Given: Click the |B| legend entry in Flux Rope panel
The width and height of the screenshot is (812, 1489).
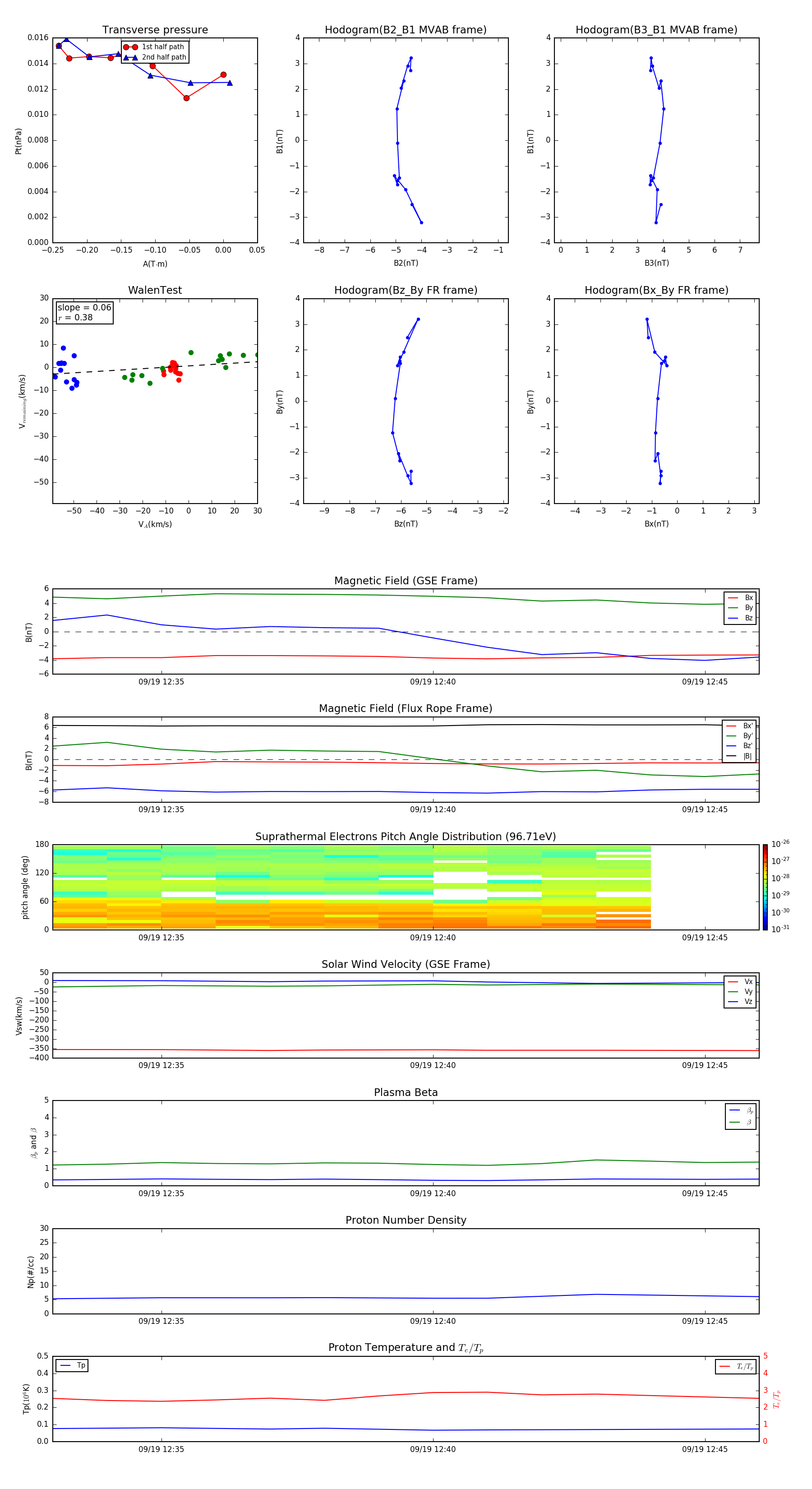Looking at the screenshot, I should pyautogui.click(x=739, y=756).
